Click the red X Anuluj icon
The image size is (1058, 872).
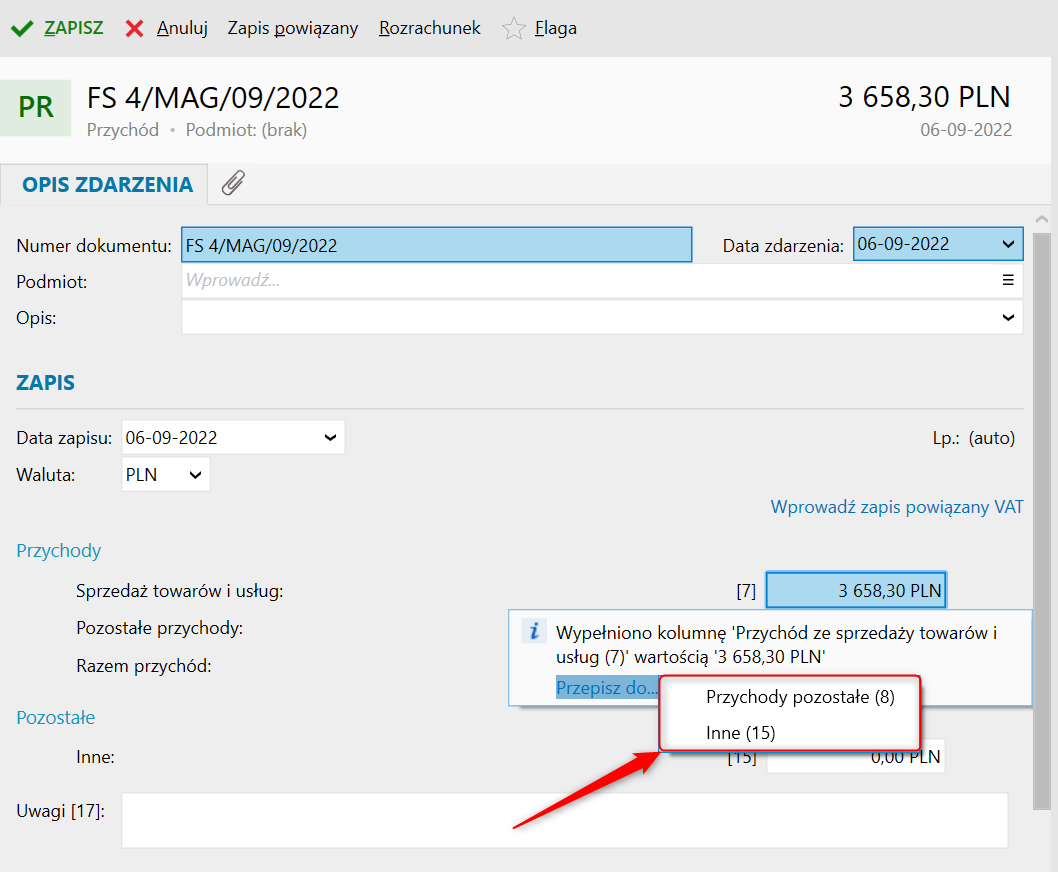[134, 29]
